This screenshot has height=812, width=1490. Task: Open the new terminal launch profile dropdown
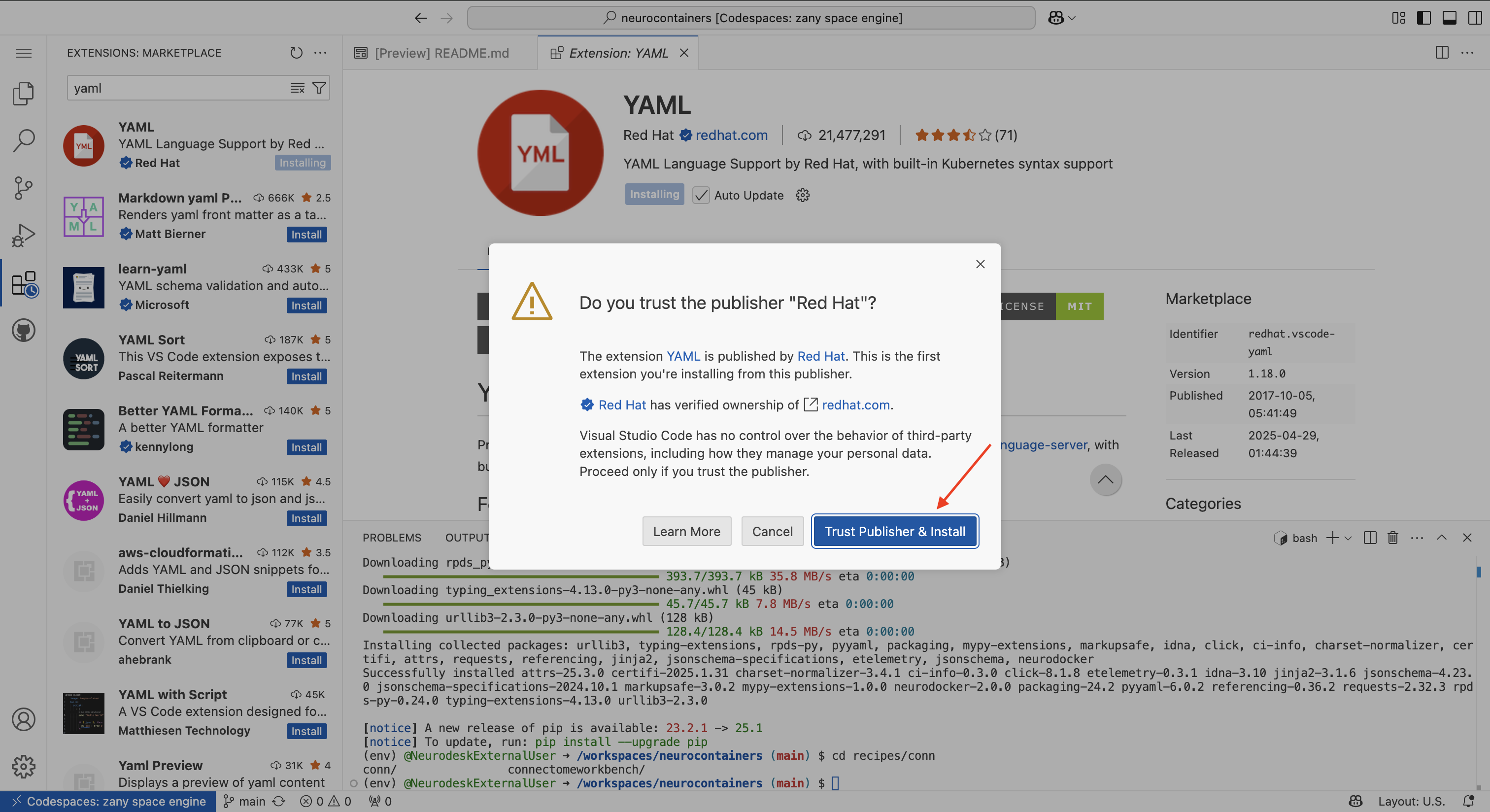click(1348, 538)
